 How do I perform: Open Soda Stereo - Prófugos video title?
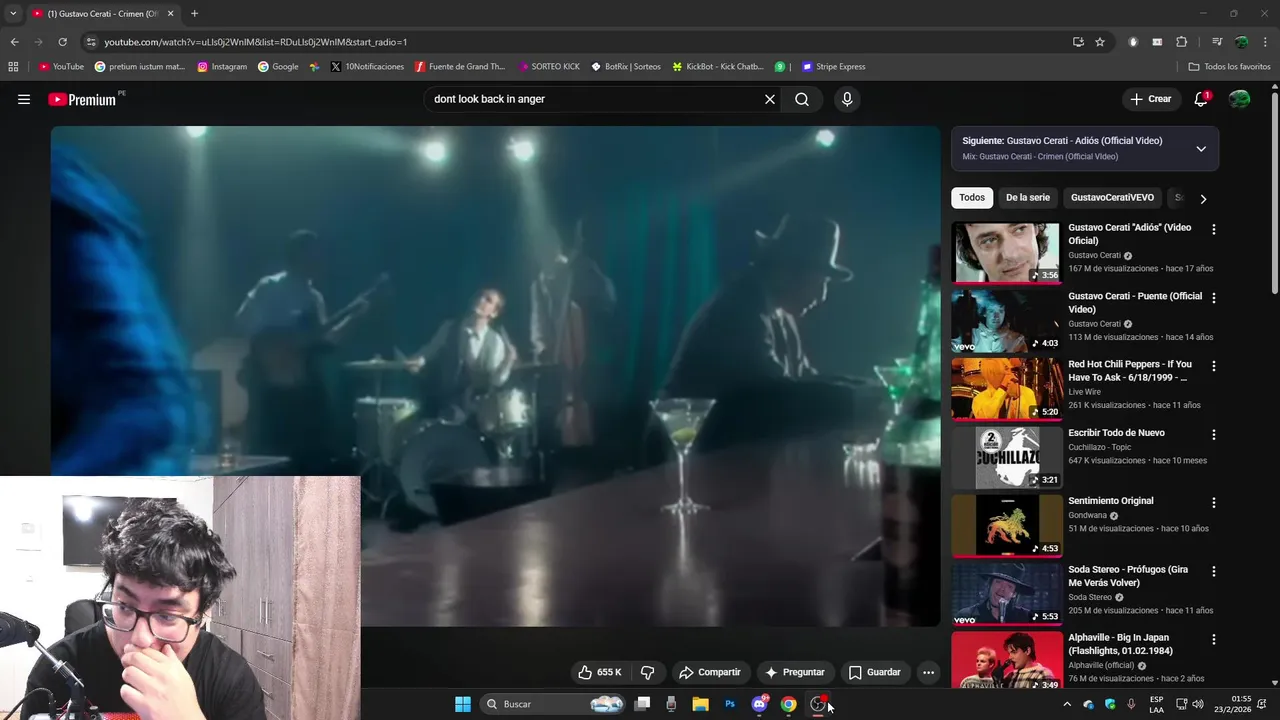1128,576
